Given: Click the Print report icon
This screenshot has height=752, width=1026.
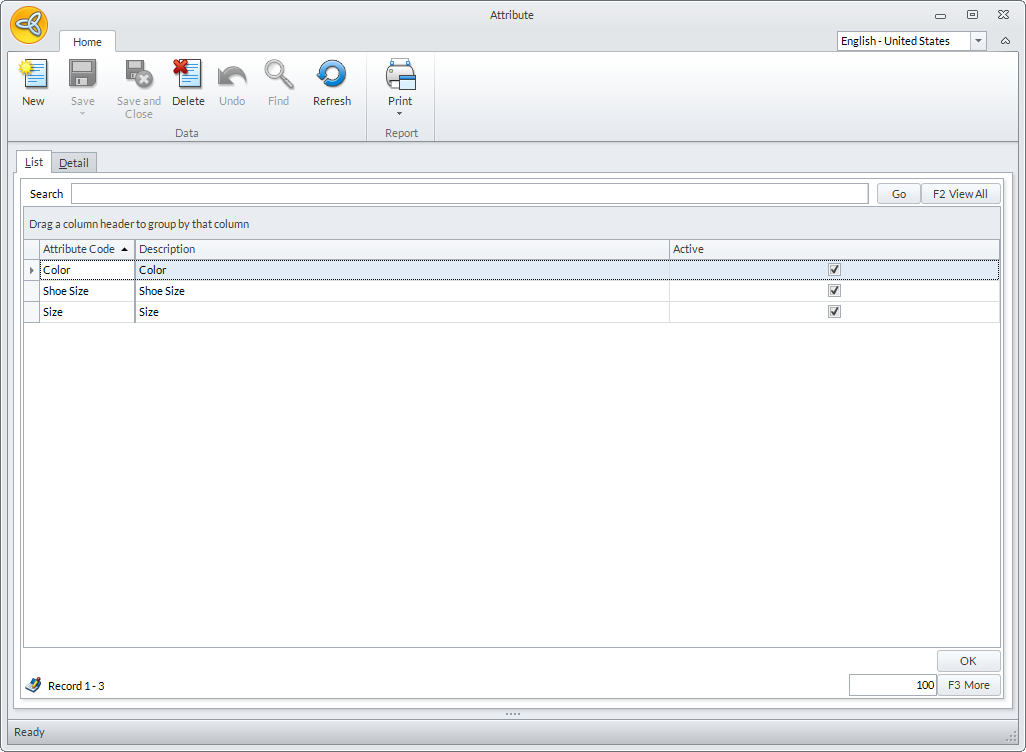Looking at the screenshot, I should [400, 75].
